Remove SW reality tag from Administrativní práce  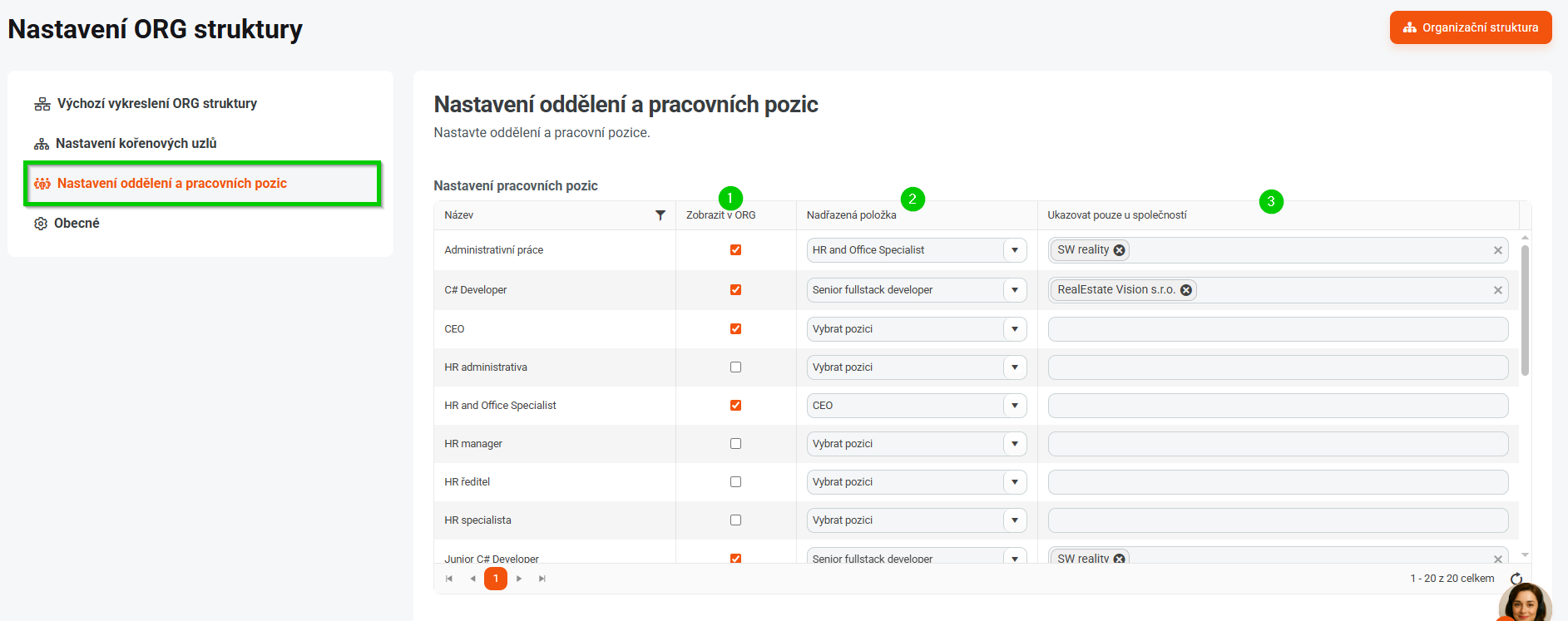click(x=1120, y=250)
